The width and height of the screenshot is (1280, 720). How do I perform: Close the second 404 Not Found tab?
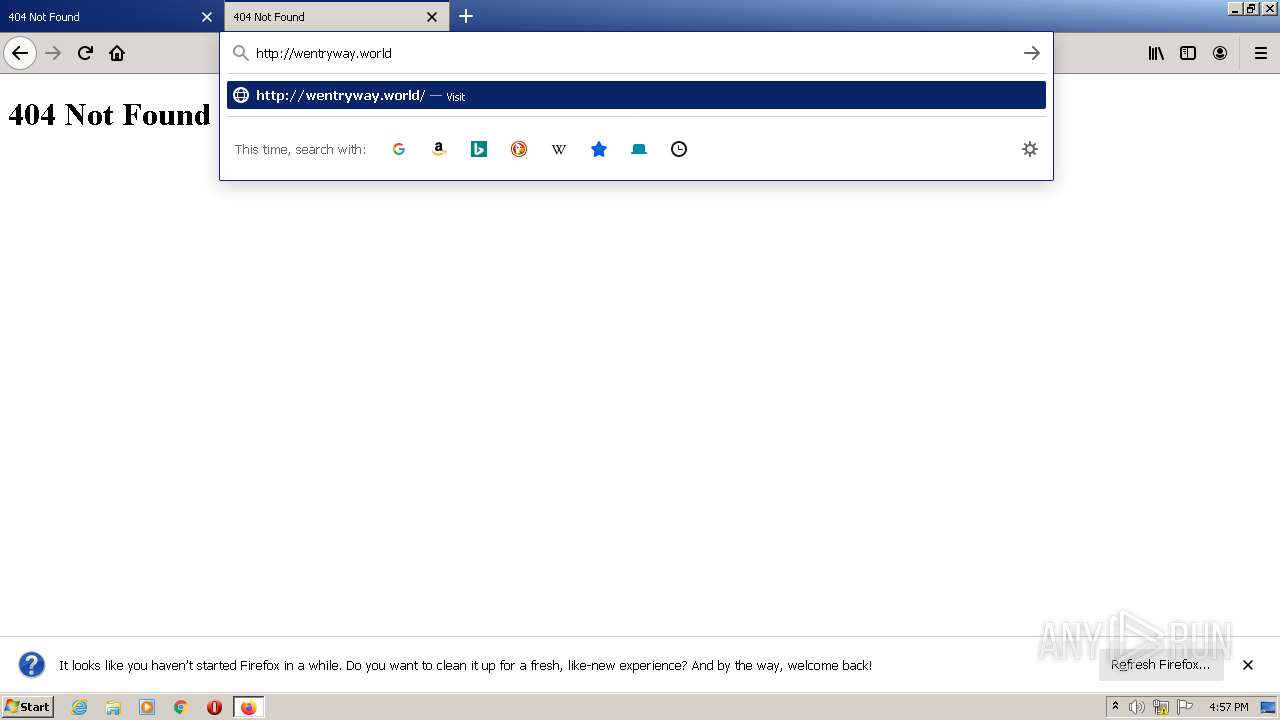(432, 17)
